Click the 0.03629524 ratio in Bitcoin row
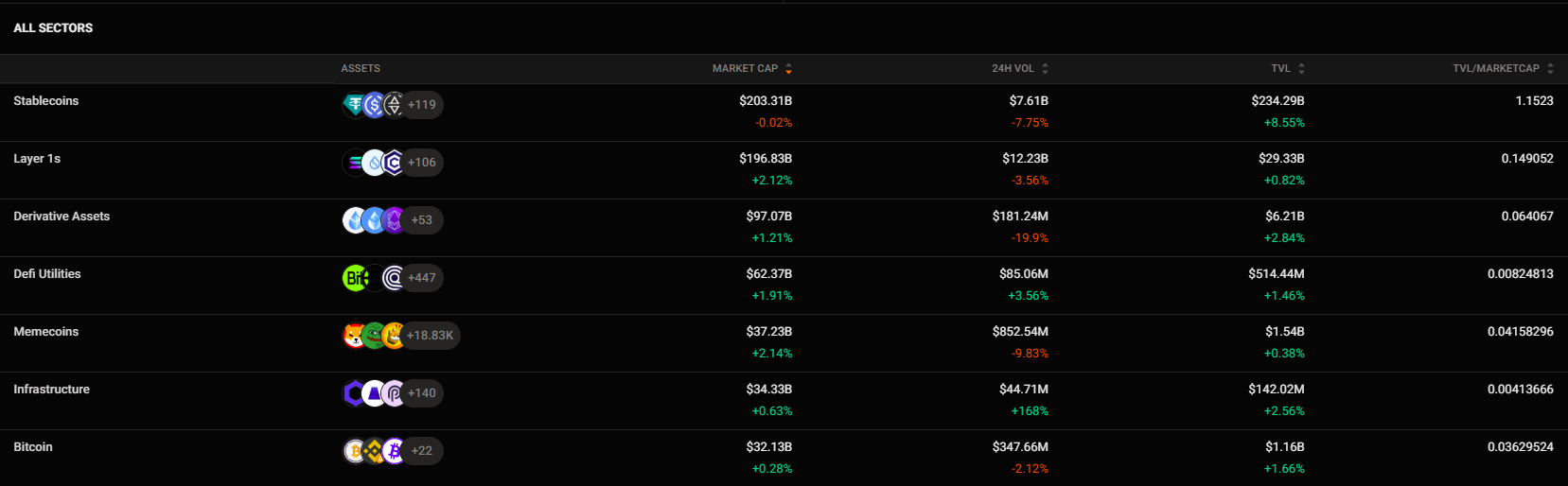This screenshot has width=1568, height=486. coord(1521,447)
